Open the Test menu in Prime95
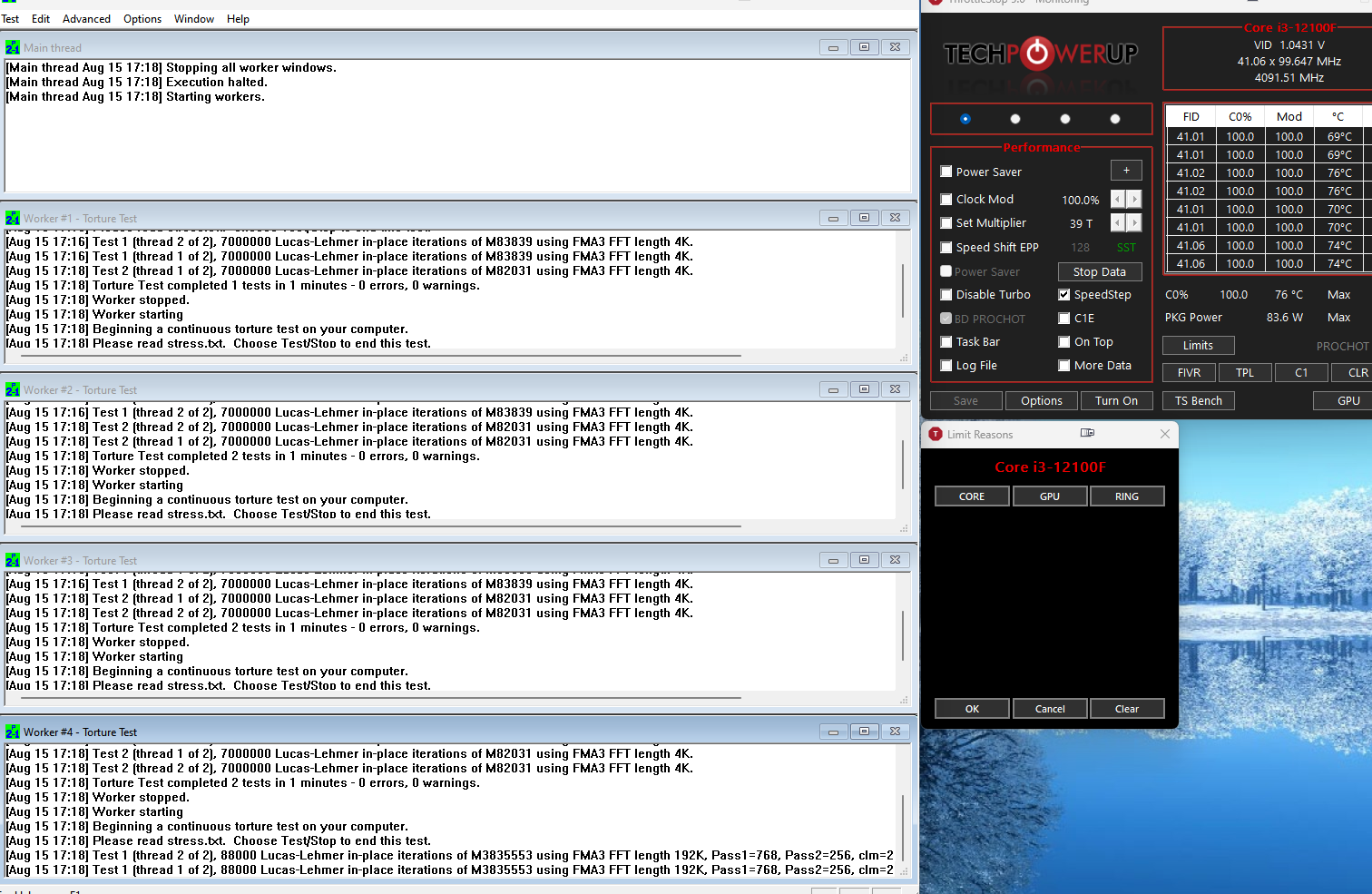 coord(10,18)
